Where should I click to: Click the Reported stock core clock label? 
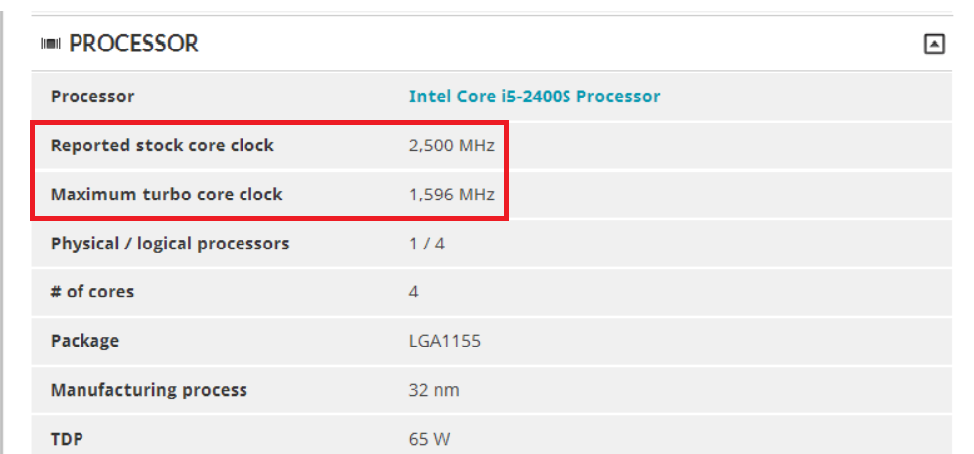point(162,145)
